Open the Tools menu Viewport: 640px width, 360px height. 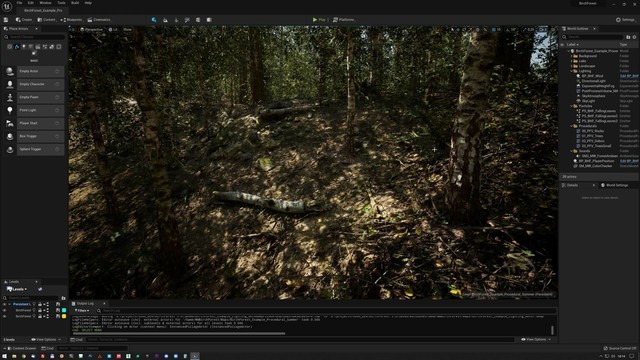[61, 3]
